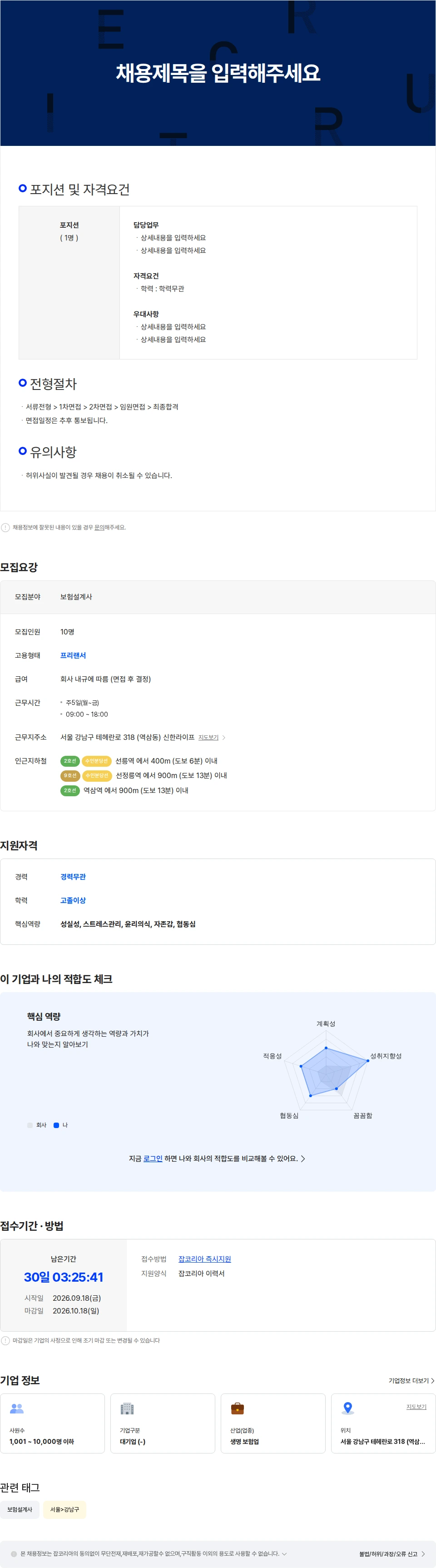Click the industry briefcase icon

point(237,1408)
